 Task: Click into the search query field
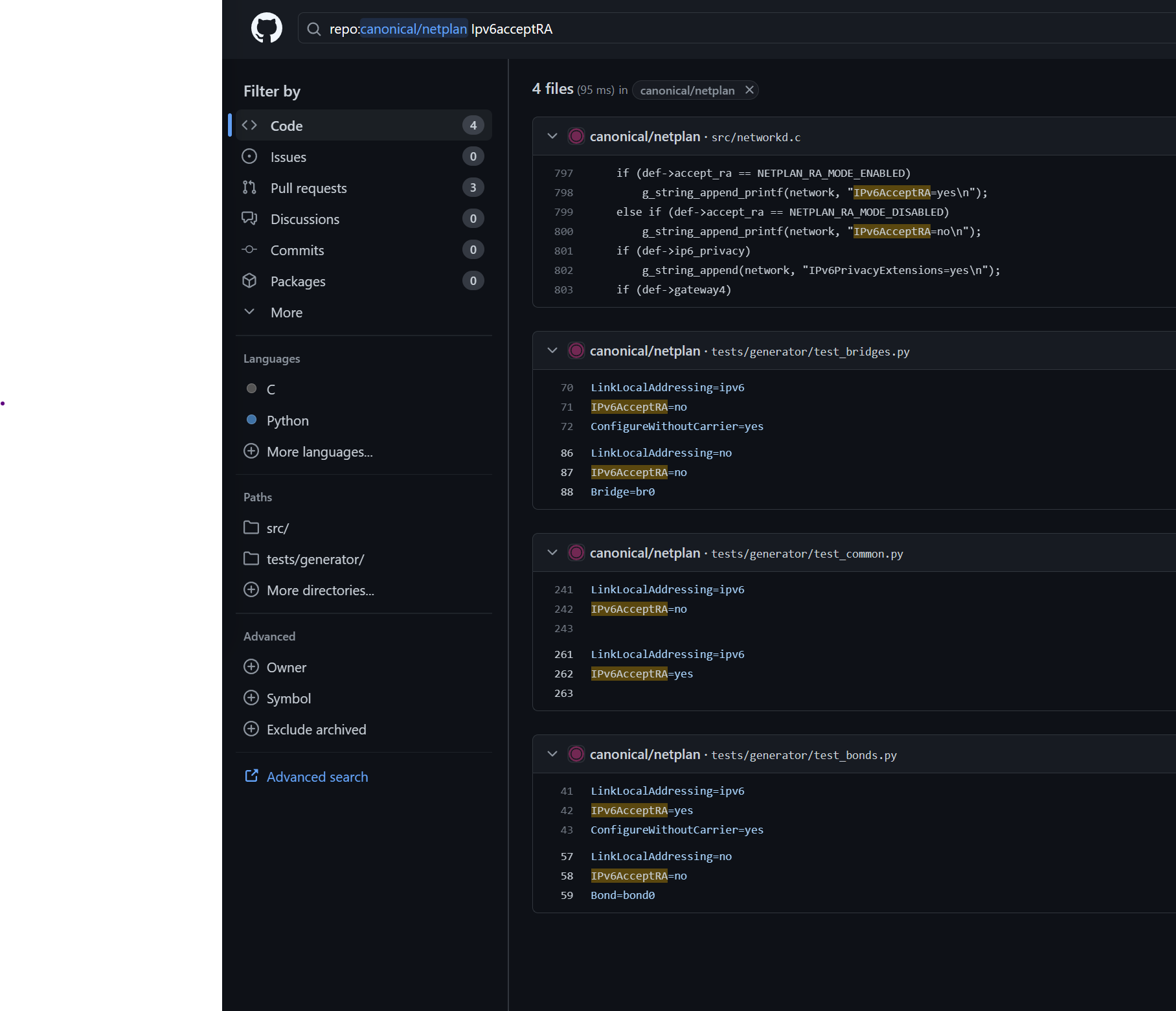coord(777,29)
